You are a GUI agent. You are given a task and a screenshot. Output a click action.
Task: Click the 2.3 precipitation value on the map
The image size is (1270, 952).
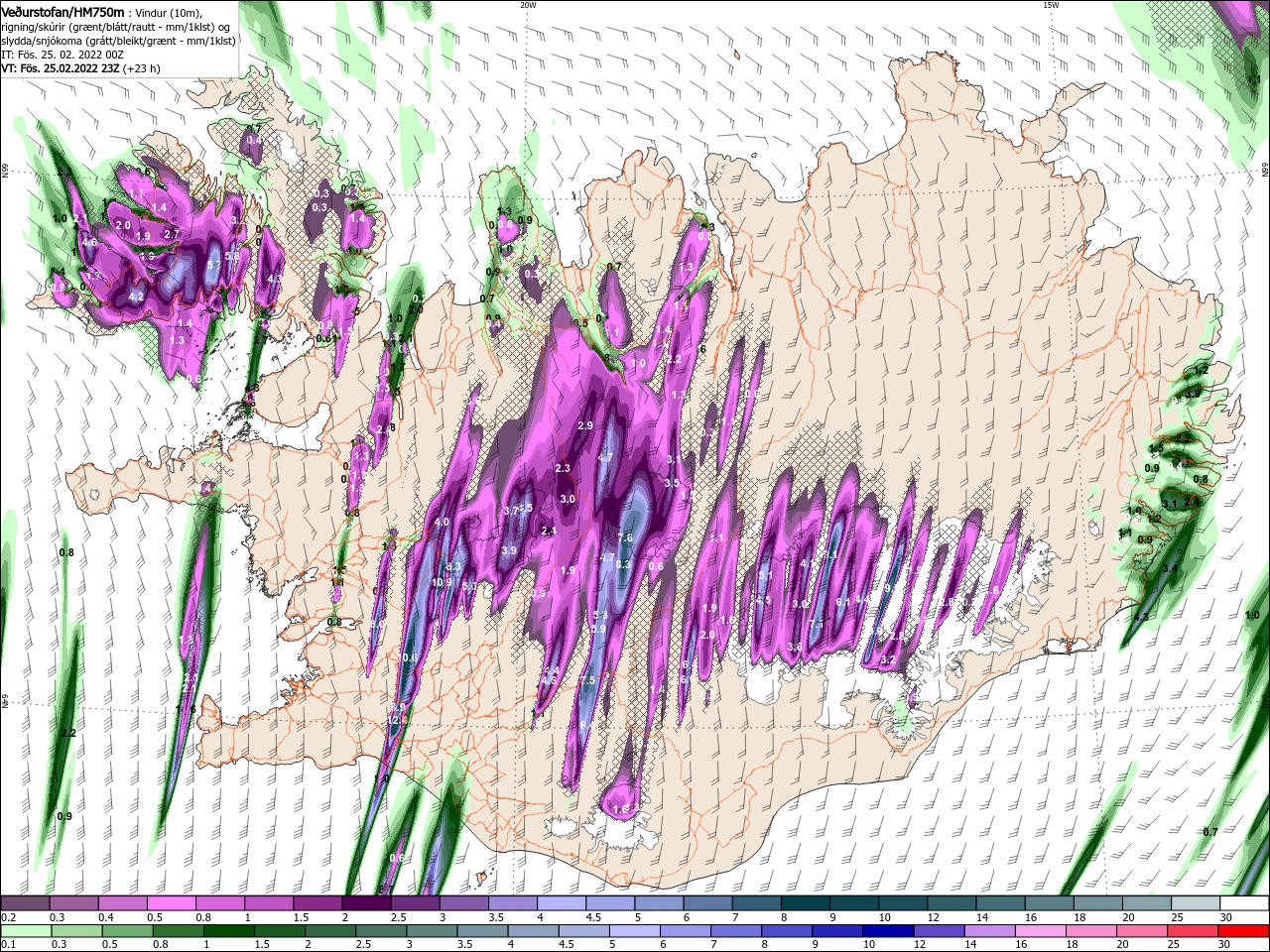tap(563, 468)
